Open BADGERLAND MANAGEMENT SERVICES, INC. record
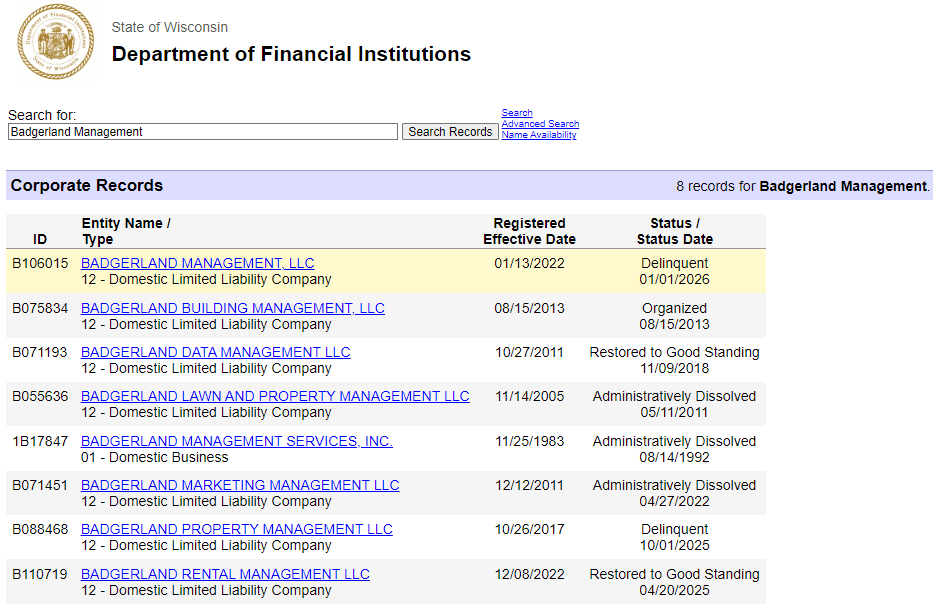Image resolution: width=933 pixels, height=615 pixels. coord(237,441)
